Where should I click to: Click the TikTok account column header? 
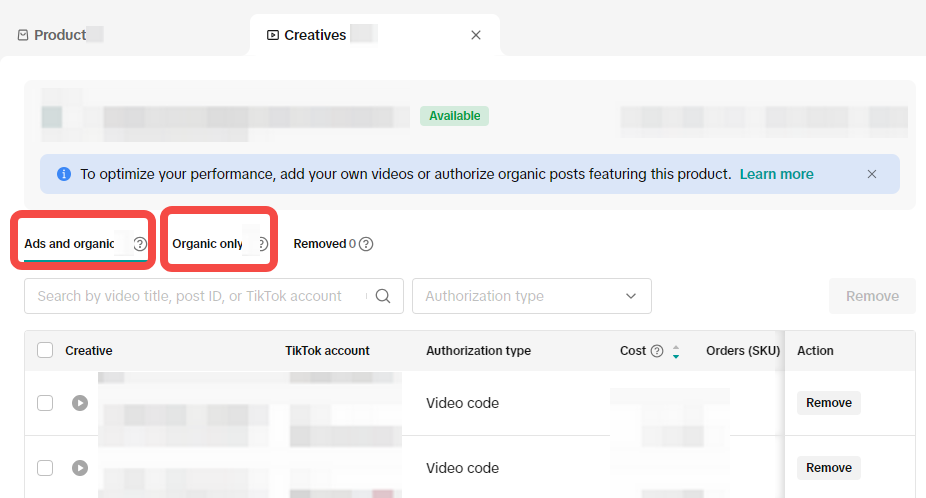[327, 350]
